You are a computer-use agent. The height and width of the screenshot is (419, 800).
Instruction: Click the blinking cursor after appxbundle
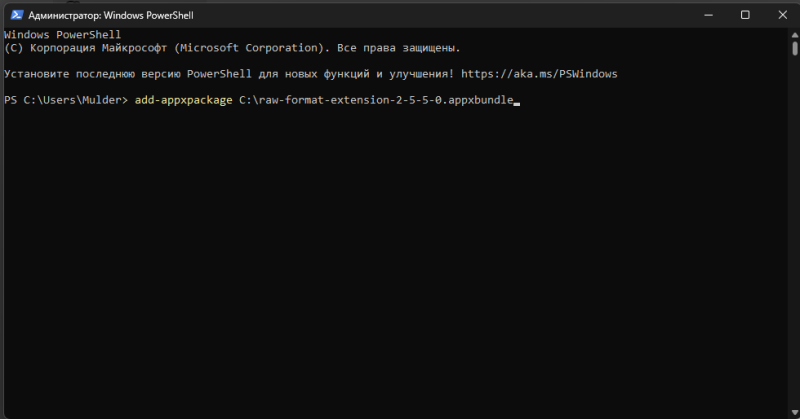point(516,102)
